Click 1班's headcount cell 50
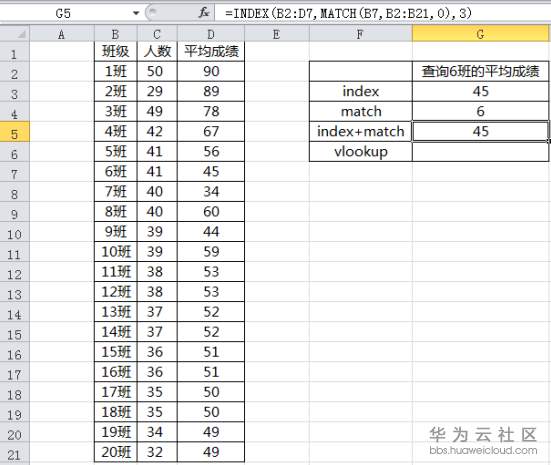The height and width of the screenshot is (465, 551). pyautogui.click(x=157, y=72)
